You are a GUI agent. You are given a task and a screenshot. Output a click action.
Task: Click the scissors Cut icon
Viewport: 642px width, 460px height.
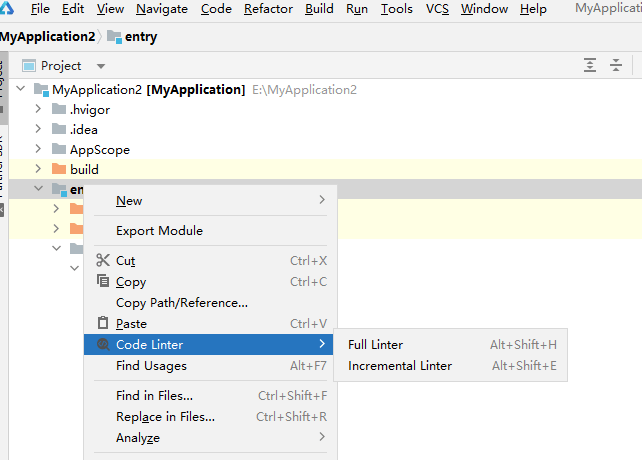103,260
